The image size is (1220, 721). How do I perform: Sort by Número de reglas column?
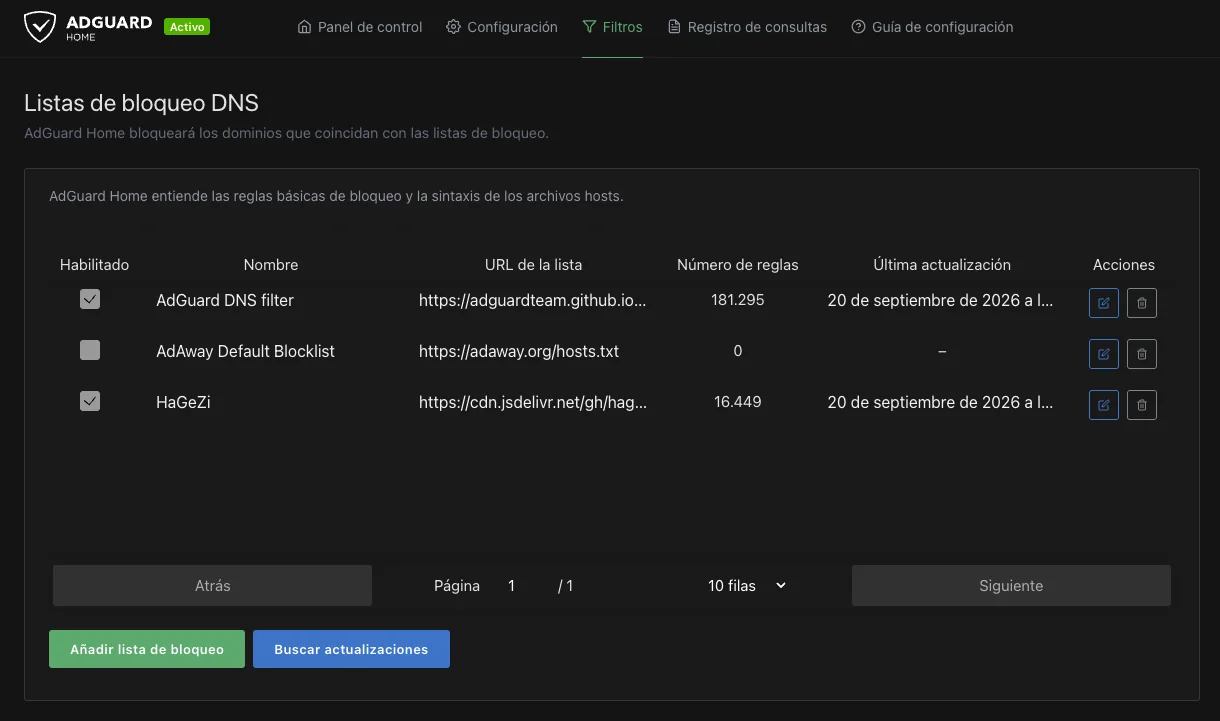pos(738,265)
